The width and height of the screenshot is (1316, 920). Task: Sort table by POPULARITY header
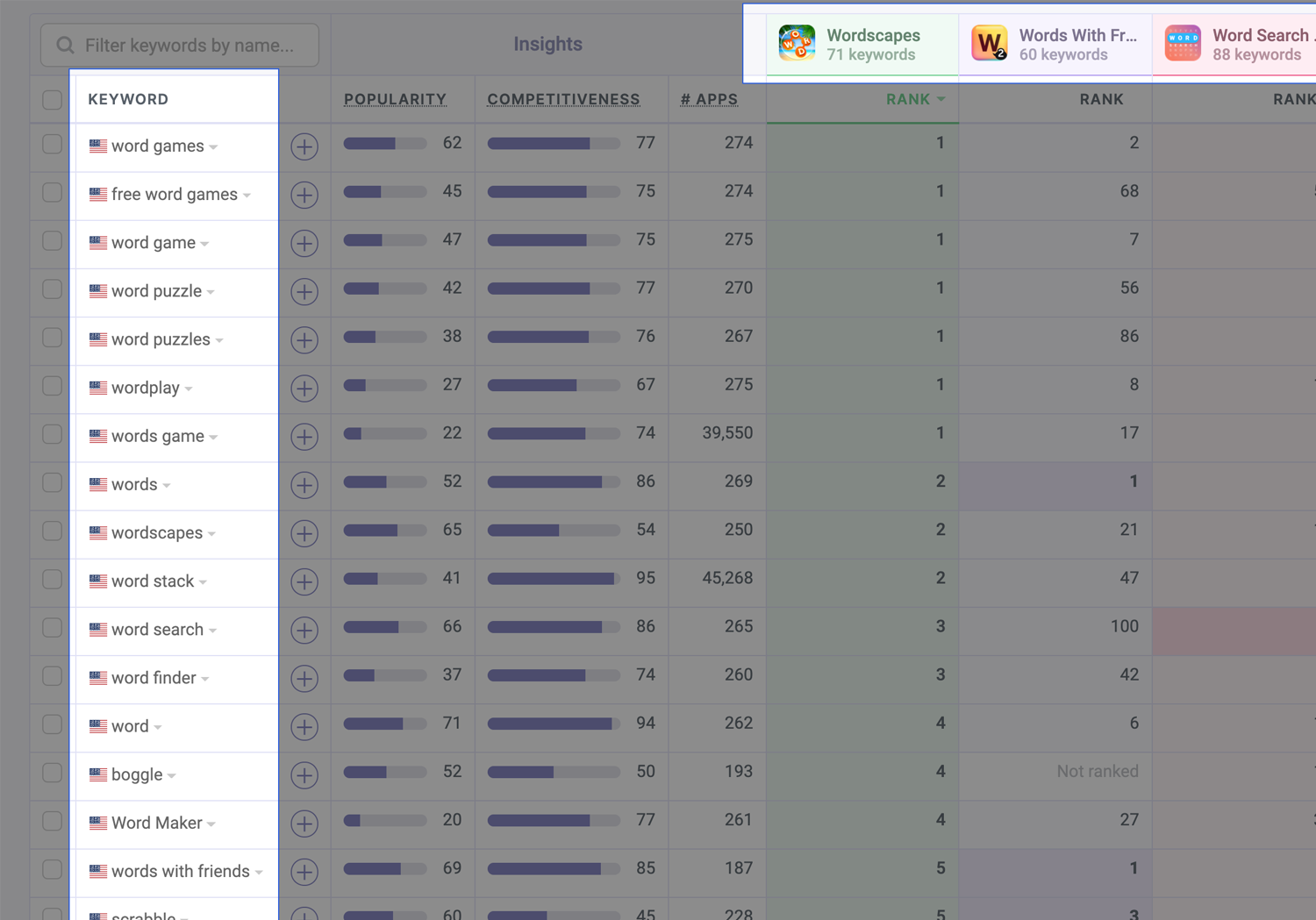(x=395, y=99)
